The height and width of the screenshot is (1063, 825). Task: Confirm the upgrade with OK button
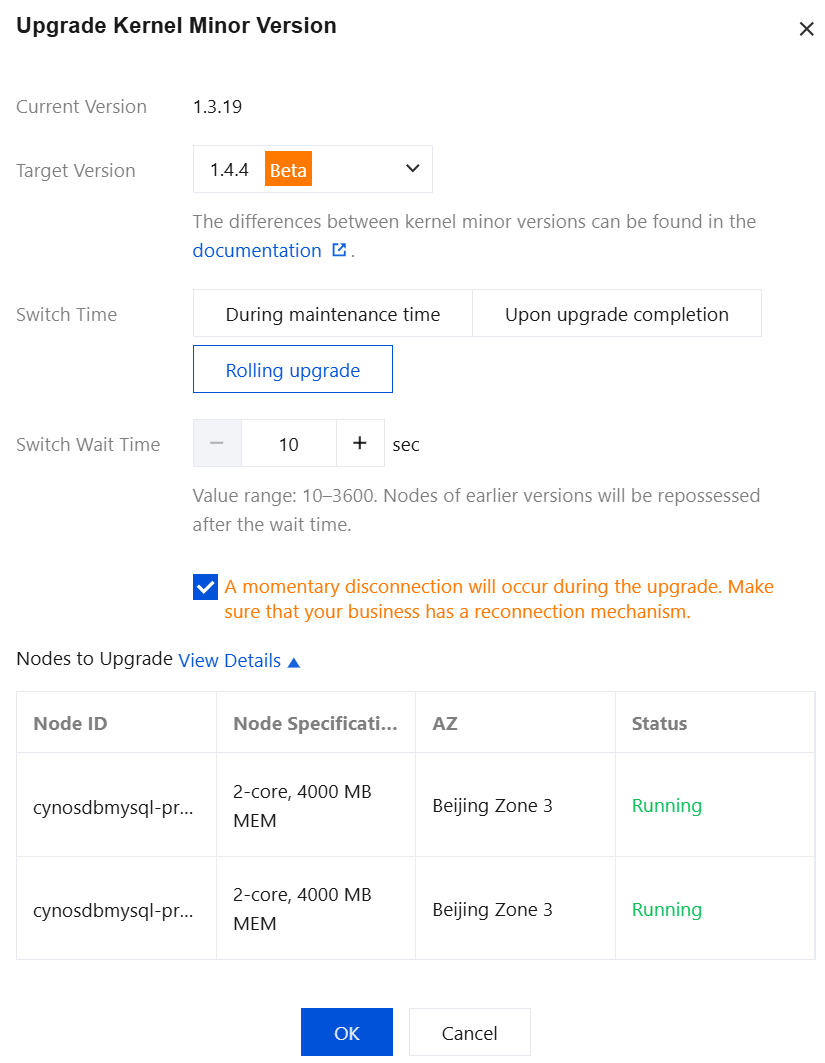346,1033
